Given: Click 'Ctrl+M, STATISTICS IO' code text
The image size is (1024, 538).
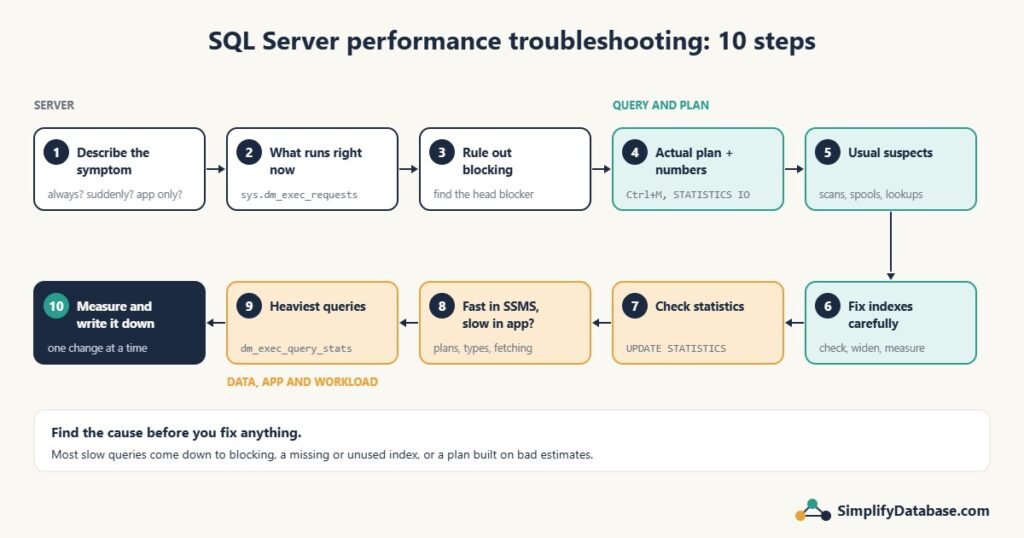Looking at the screenshot, I should point(688,195).
